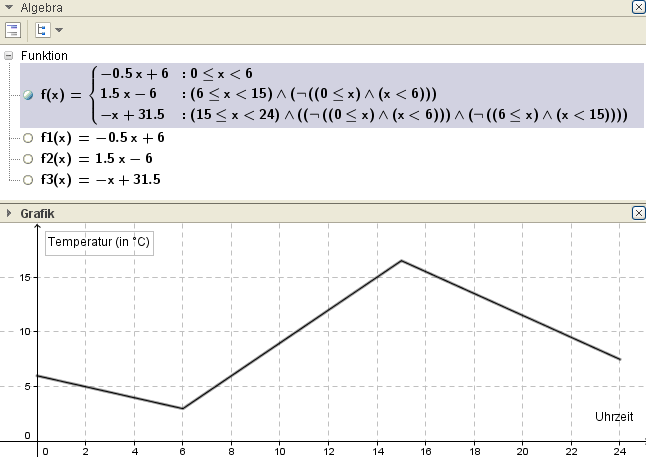The width and height of the screenshot is (646, 457).
Task: Collapse the Funktion tree group
Action: click(x=9, y=56)
